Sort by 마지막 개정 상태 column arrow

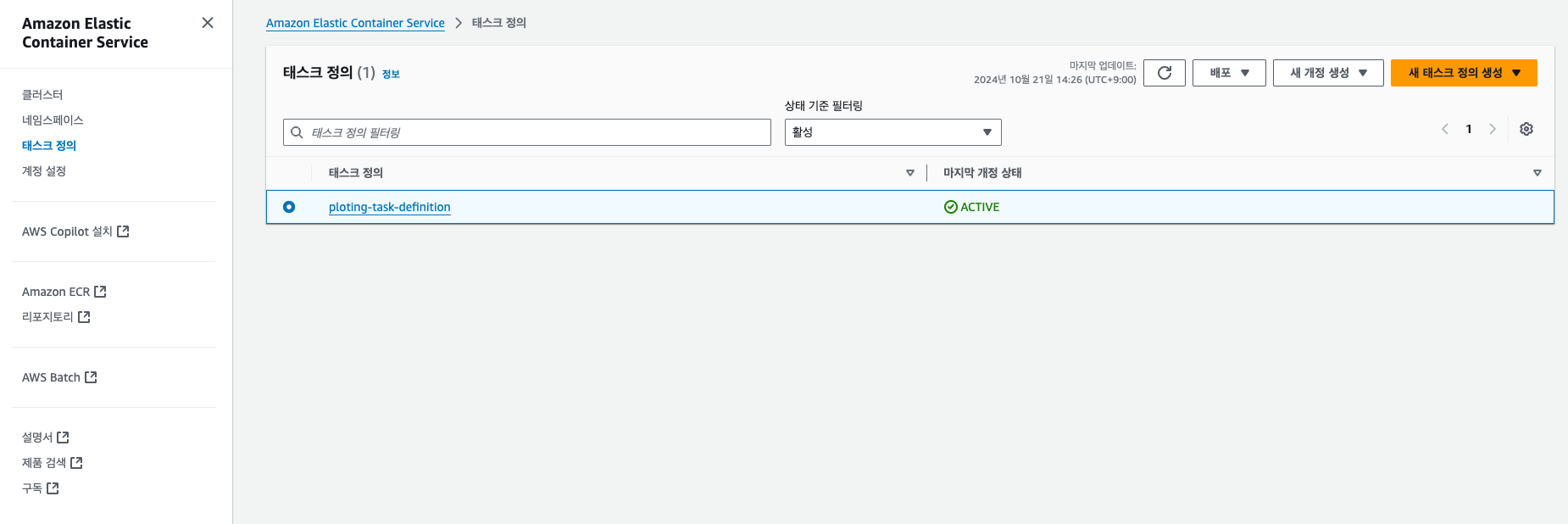coord(1537,173)
